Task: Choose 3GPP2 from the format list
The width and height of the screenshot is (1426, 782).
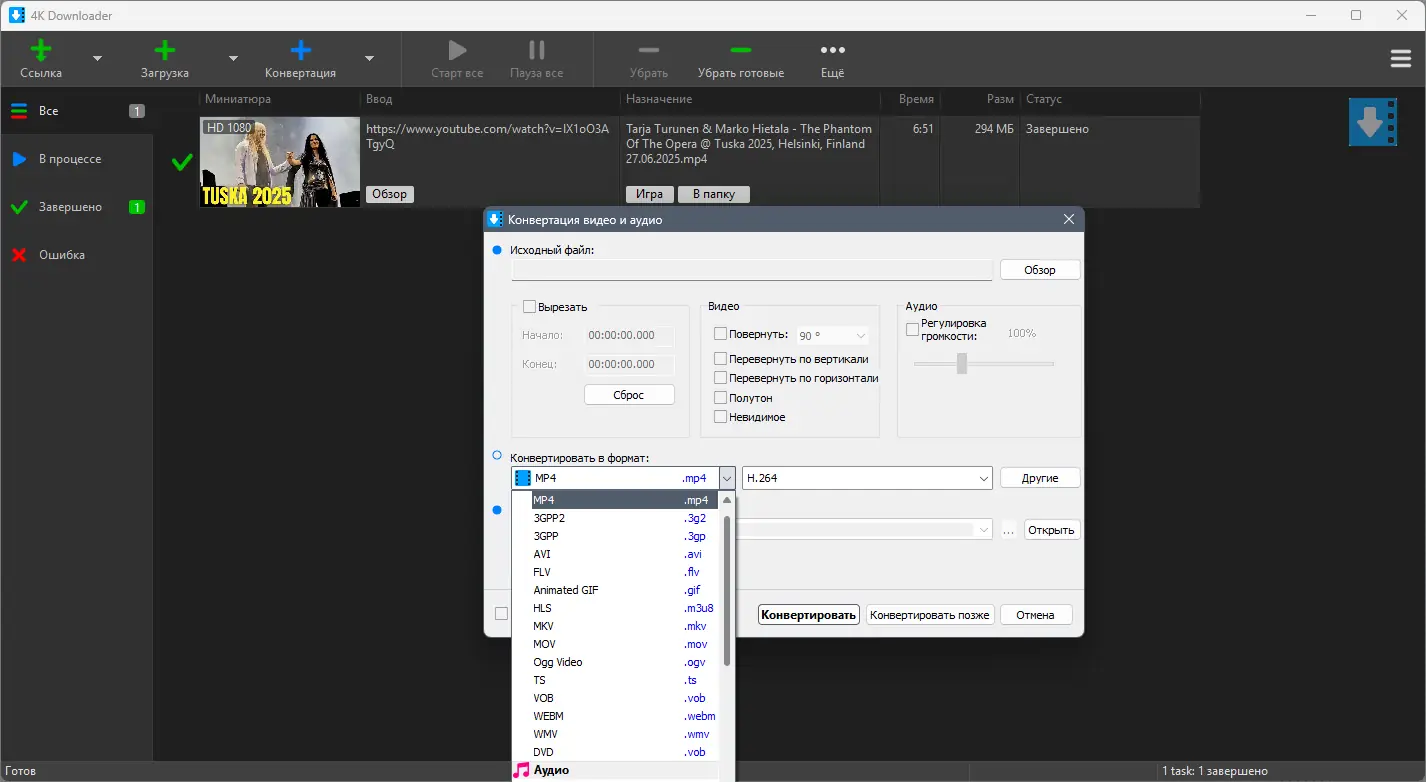Action: (x=616, y=518)
